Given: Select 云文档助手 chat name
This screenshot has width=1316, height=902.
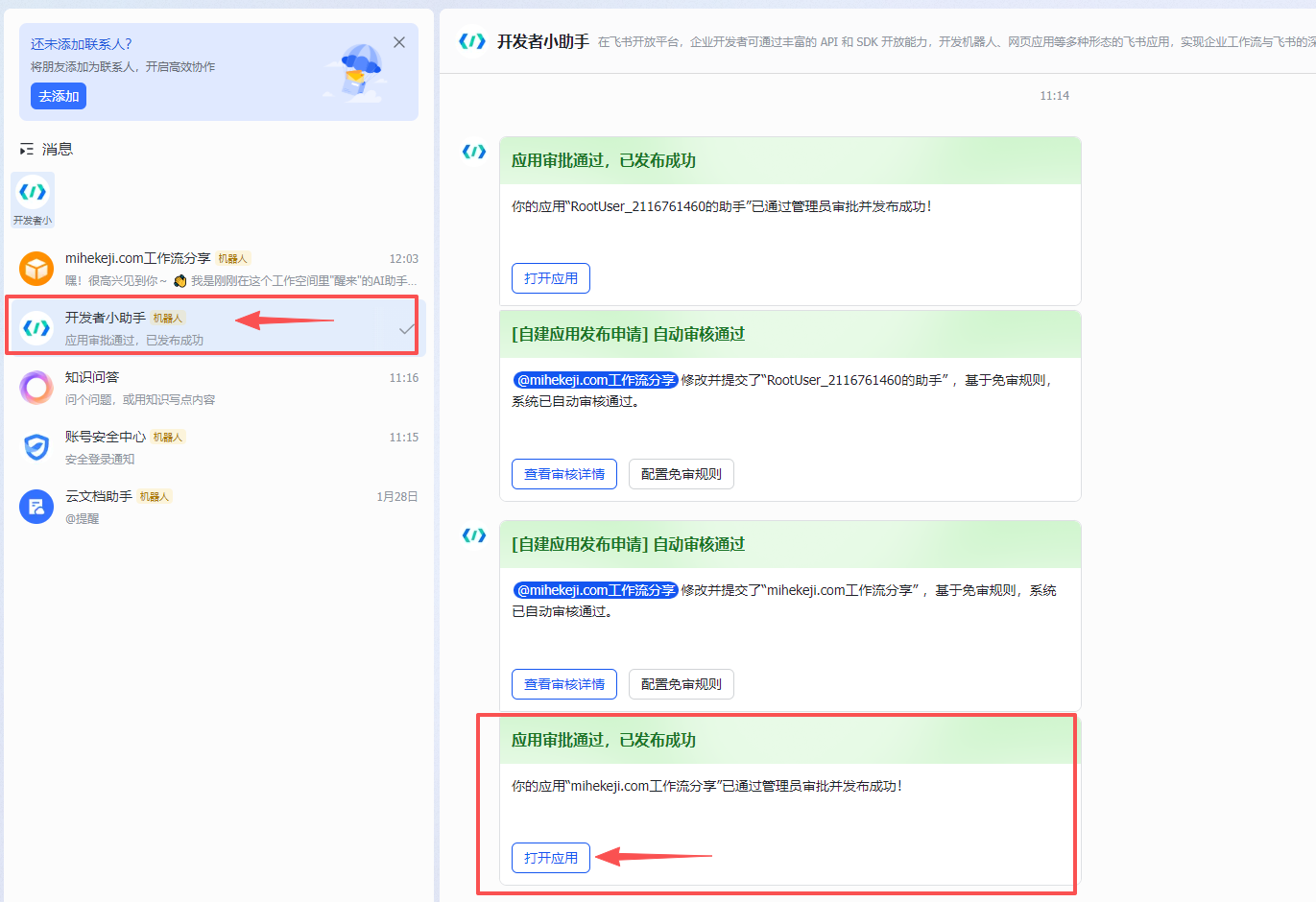Looking at the screenshot, I should point(99,496).
